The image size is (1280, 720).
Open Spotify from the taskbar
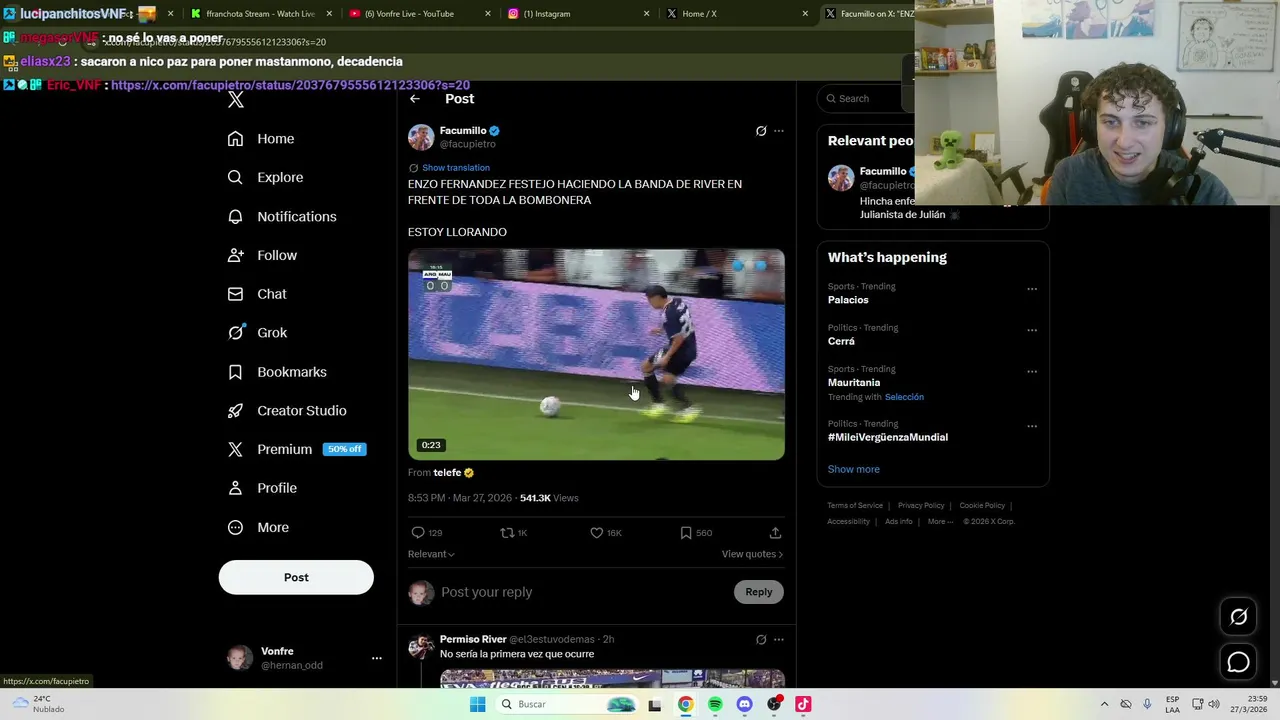tap(715, 704)
